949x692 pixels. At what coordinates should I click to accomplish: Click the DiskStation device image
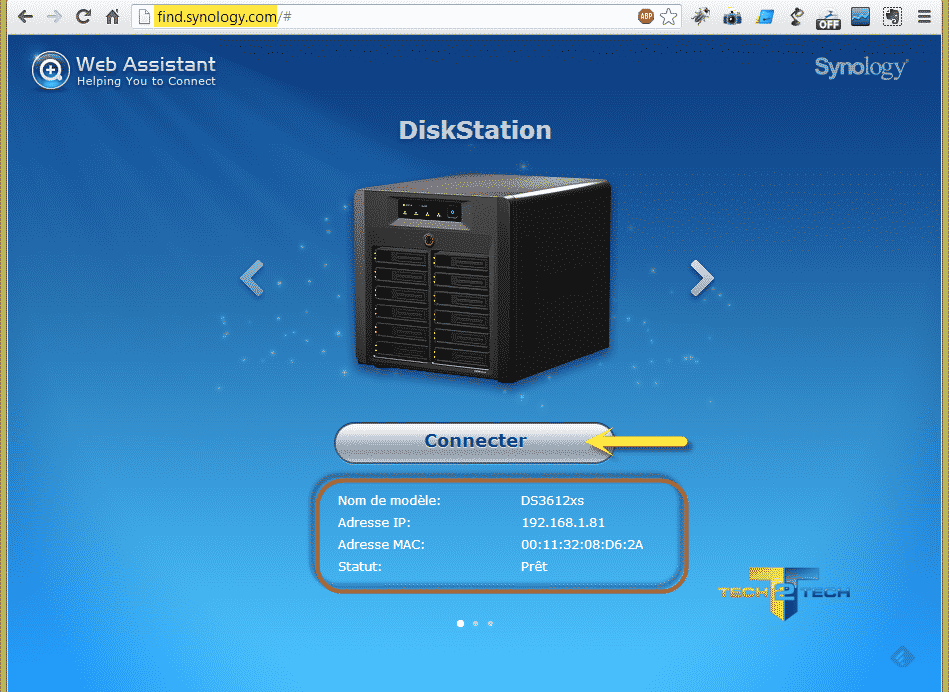point(482,278)
